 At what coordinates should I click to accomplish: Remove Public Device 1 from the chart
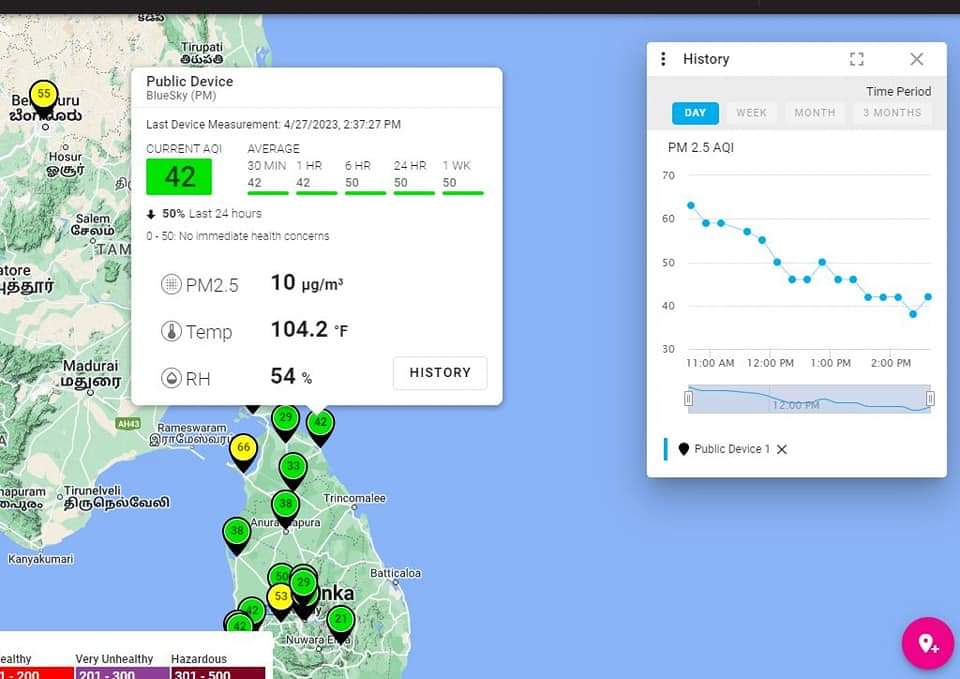click(x=782, y=449)
